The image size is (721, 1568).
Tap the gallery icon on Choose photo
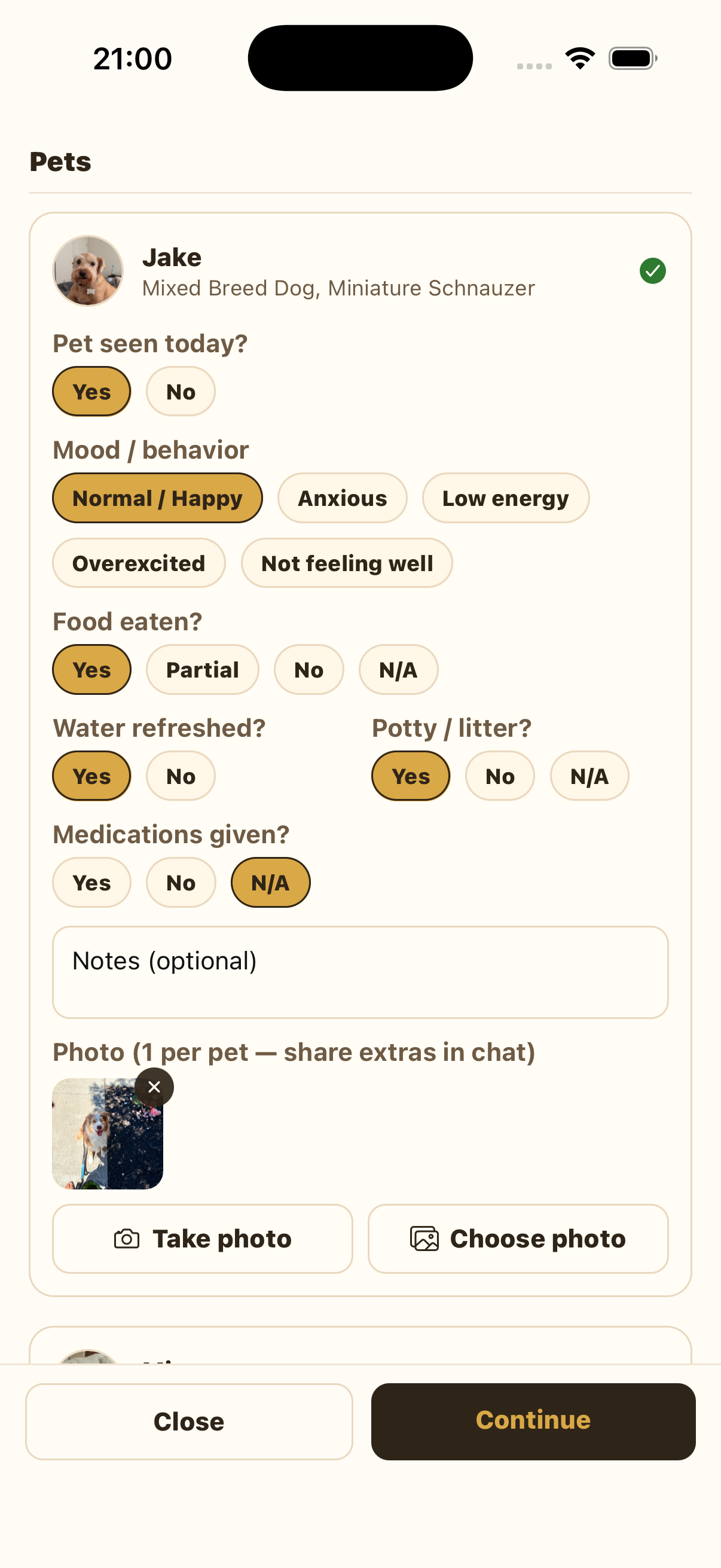click(x=424, y=1238)
